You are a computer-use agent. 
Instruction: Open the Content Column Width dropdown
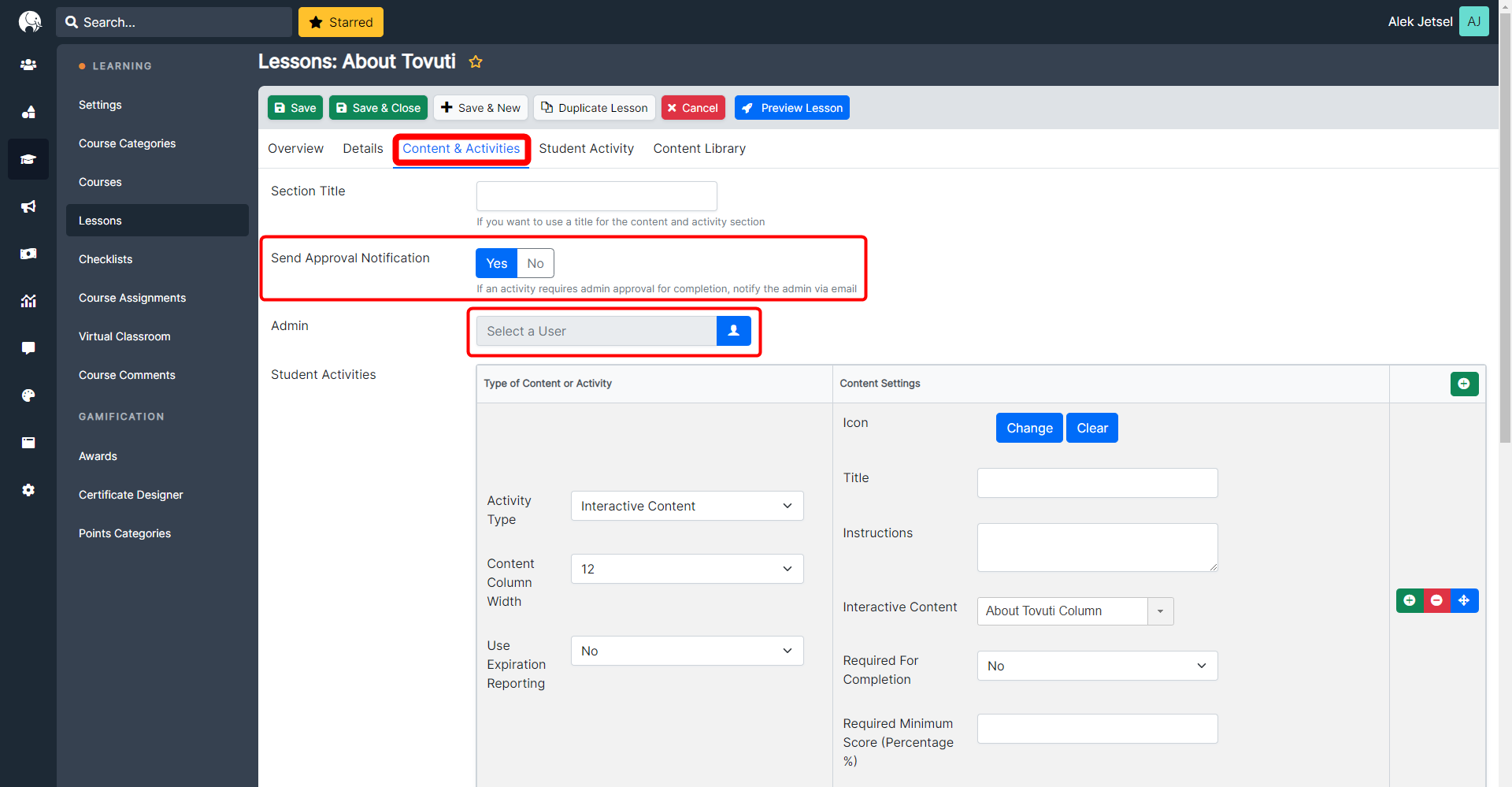pos(687,569)
